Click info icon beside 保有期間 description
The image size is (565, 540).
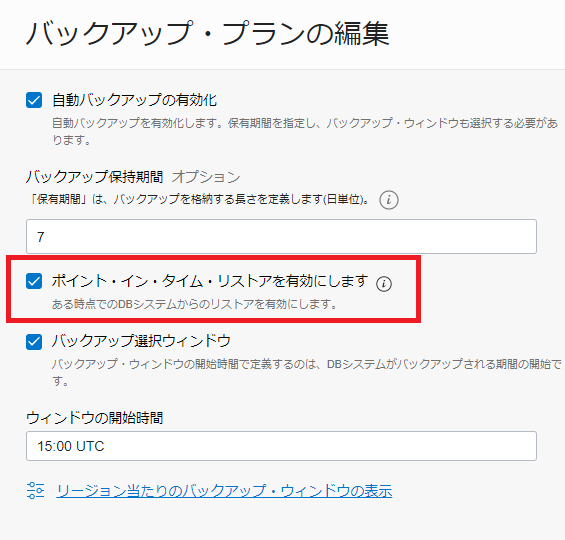(389, 200)
